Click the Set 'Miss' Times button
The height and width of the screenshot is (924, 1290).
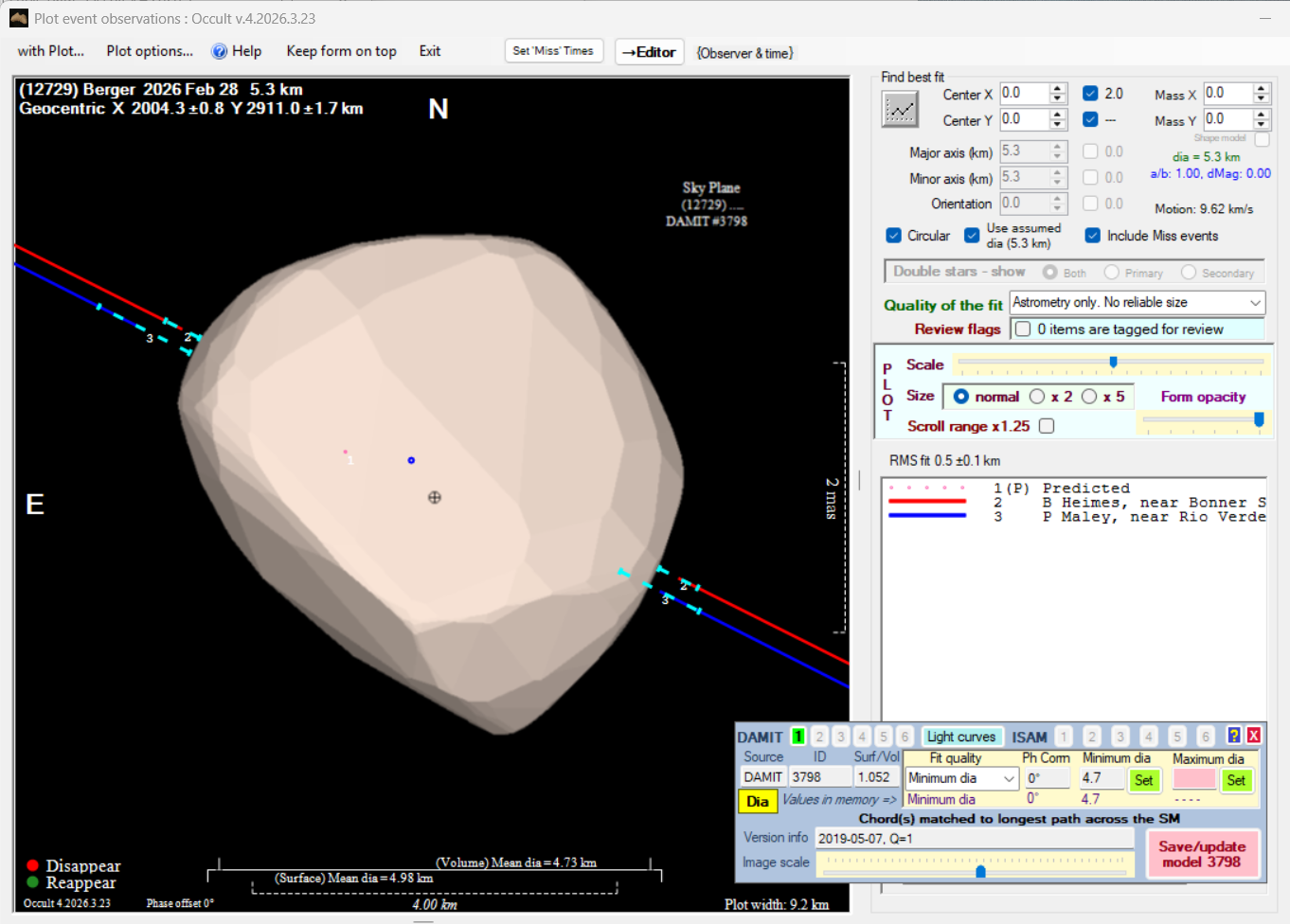(x=553, y=51)
